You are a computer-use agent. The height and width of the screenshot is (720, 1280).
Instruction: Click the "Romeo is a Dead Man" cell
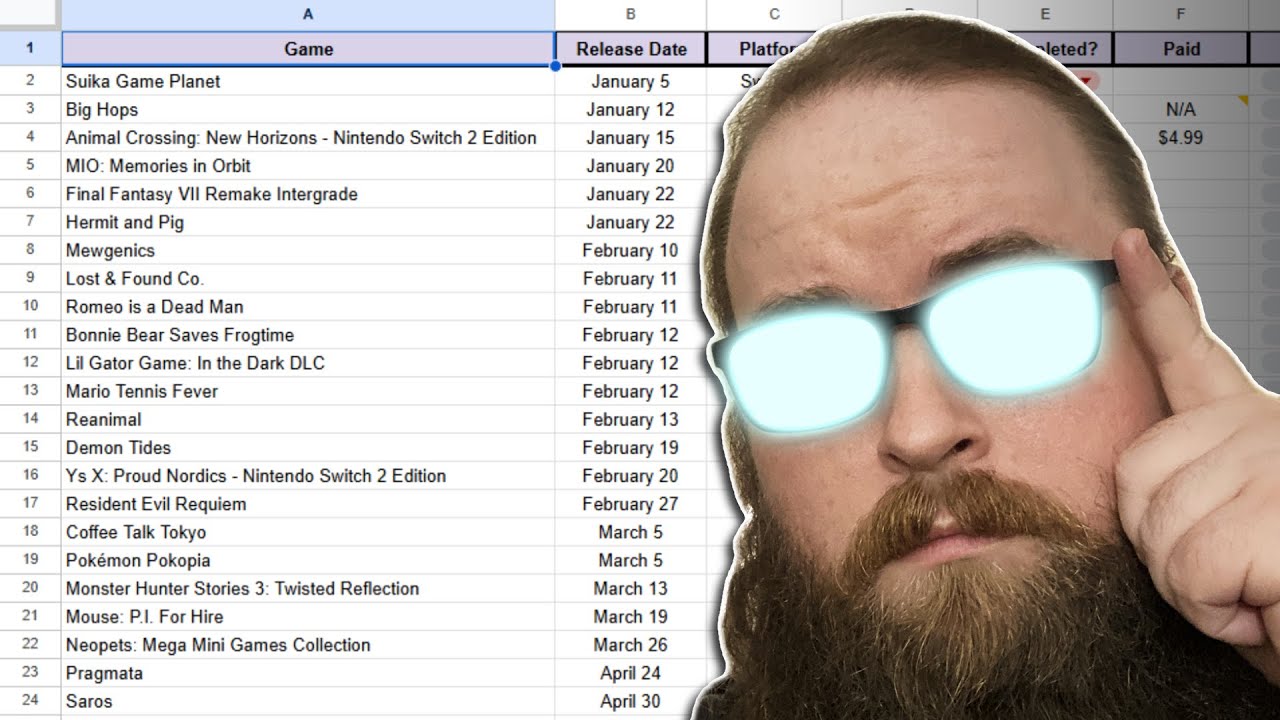click(308, 306)
